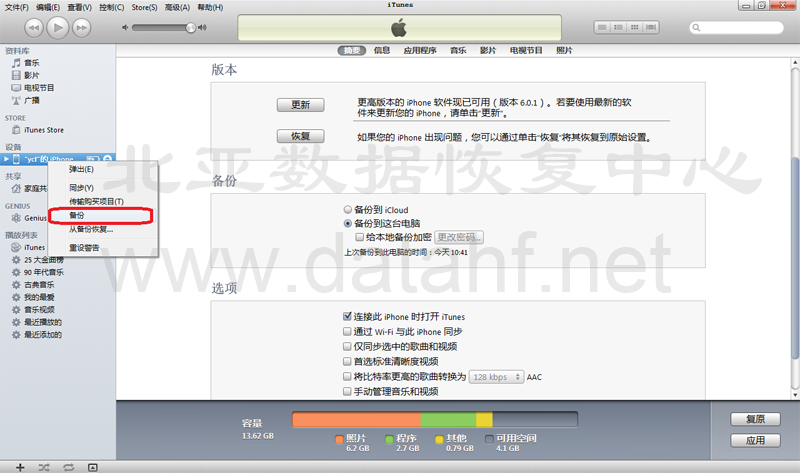Image resolution: width=800 pixels, height=473 pixels.
Task: Choose 重设警告 in context menu
Action: (x=103, y=248)
